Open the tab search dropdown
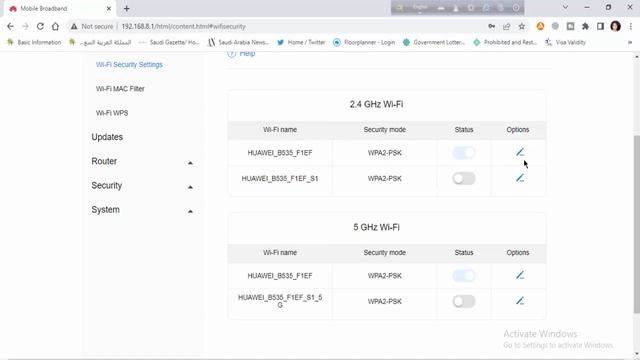Viewport: 640px width, 360px height. [x=565, y=7]
